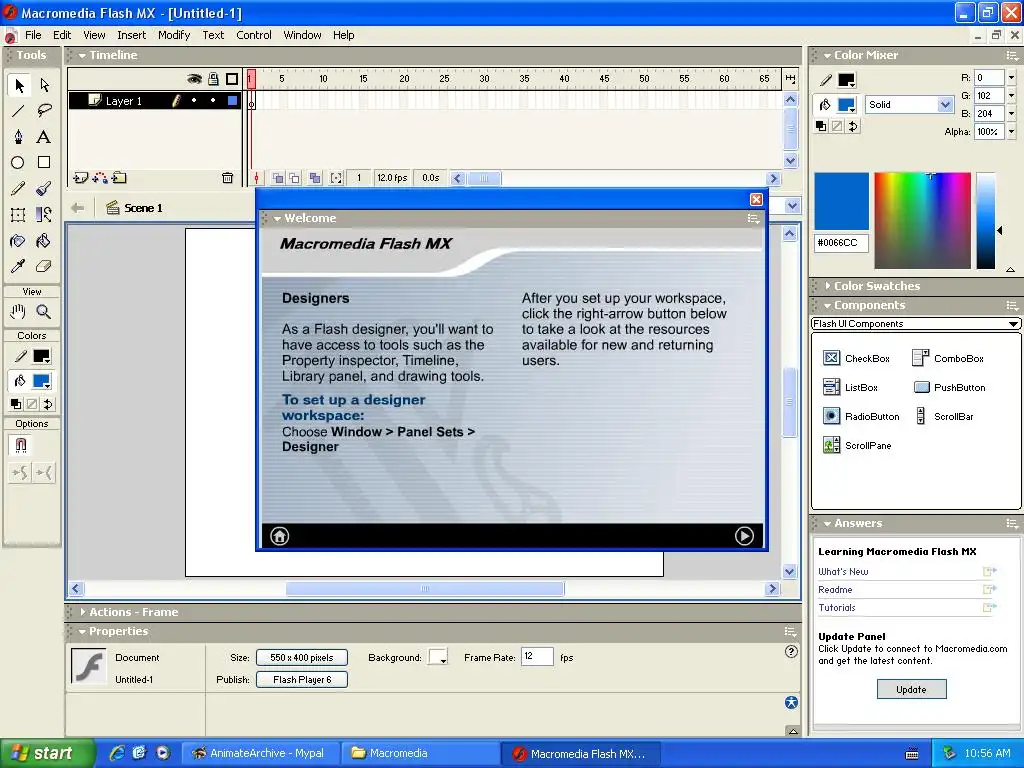Click the fill color swatch in Color Mixer

pyautogui.click(x=846, y=104)
